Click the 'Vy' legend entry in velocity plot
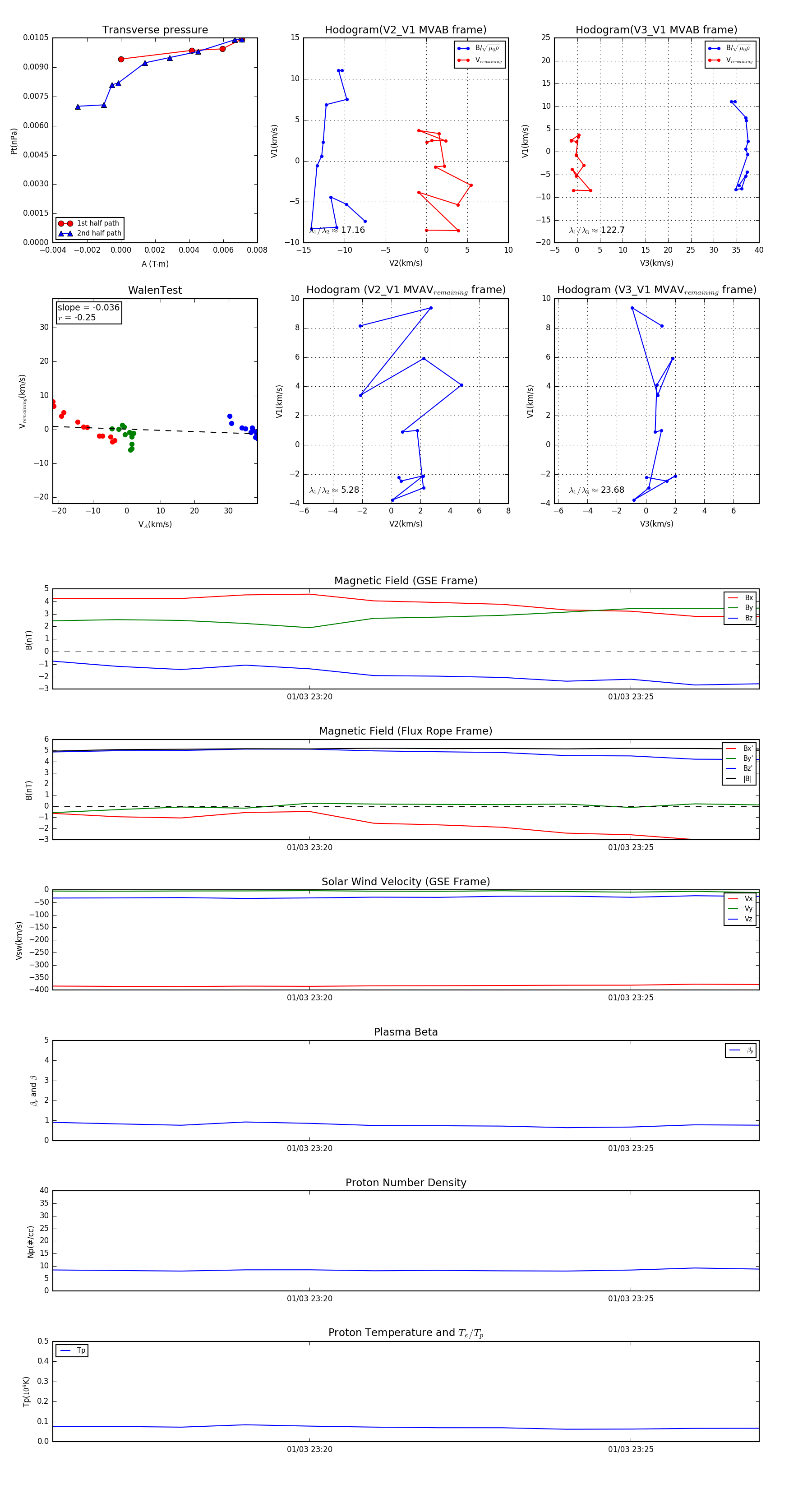 pyautogui.click(x=740, y=909)
